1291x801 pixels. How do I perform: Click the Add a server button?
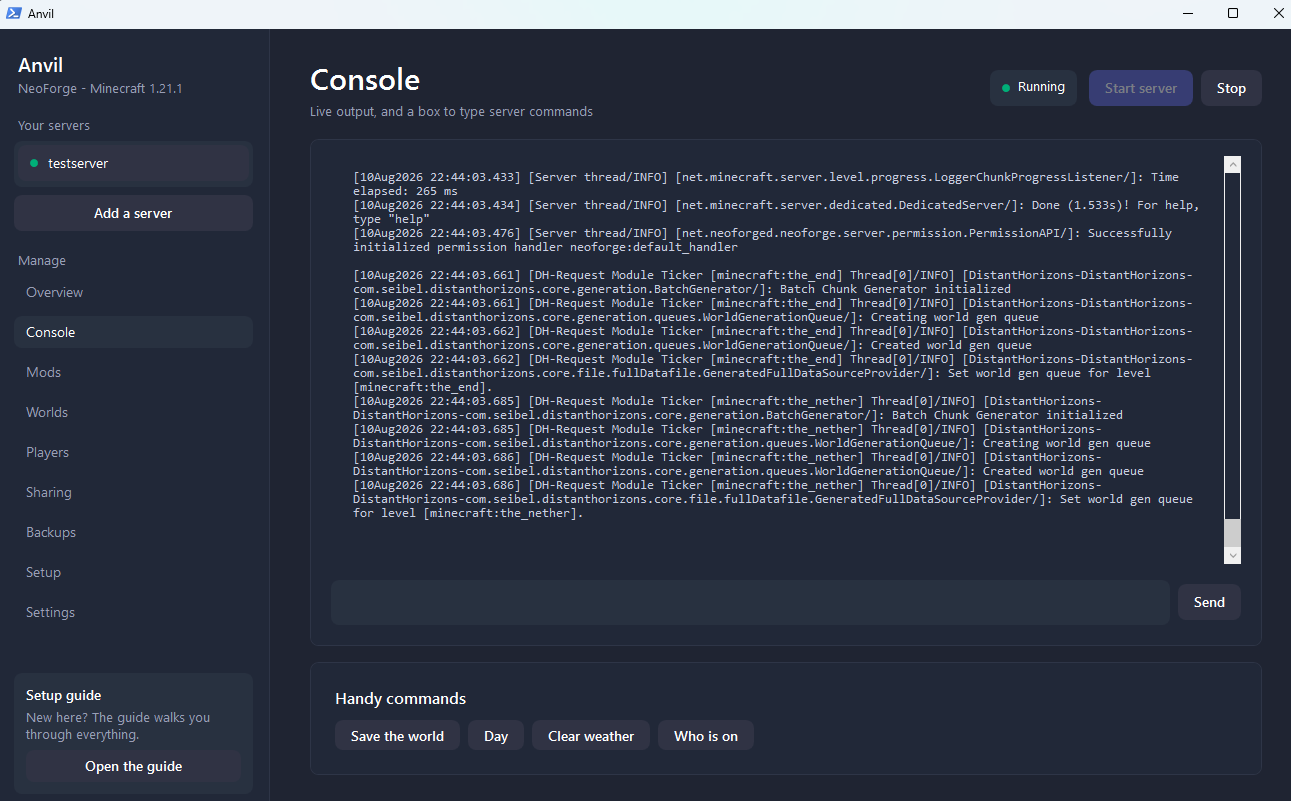coord(133,213)
